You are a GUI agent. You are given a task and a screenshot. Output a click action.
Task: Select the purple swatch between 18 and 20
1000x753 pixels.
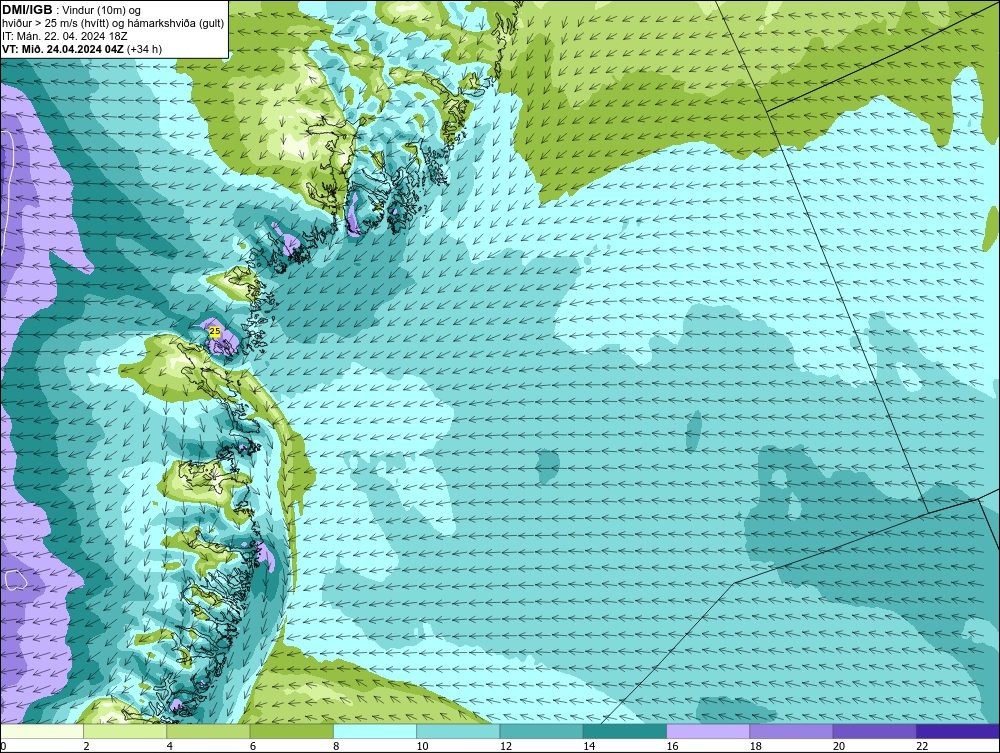[791, 731]
